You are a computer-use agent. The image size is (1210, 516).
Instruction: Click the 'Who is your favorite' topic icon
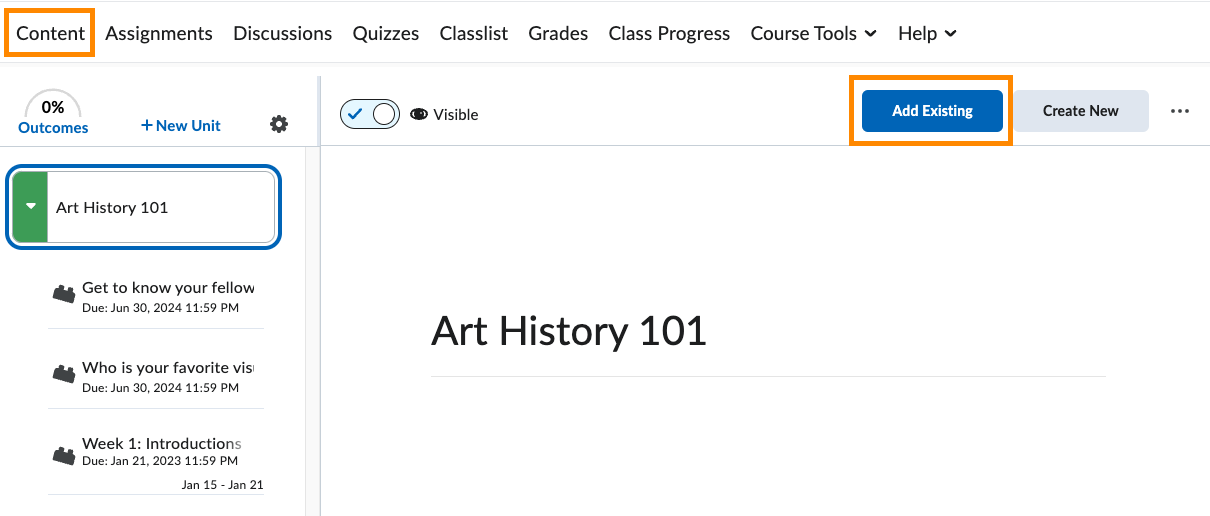[64, 374]
